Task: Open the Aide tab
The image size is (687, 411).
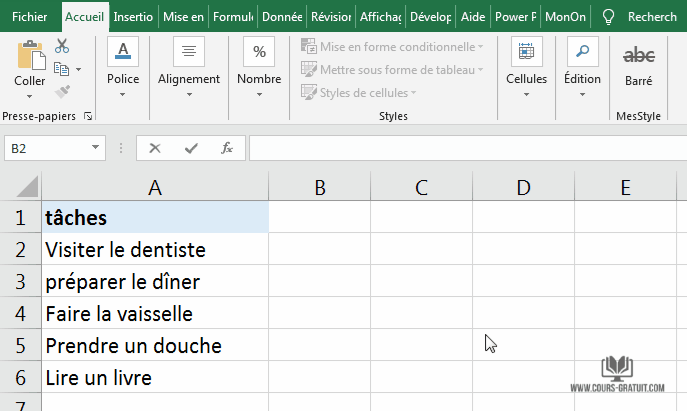Action: tap(473, 17)
